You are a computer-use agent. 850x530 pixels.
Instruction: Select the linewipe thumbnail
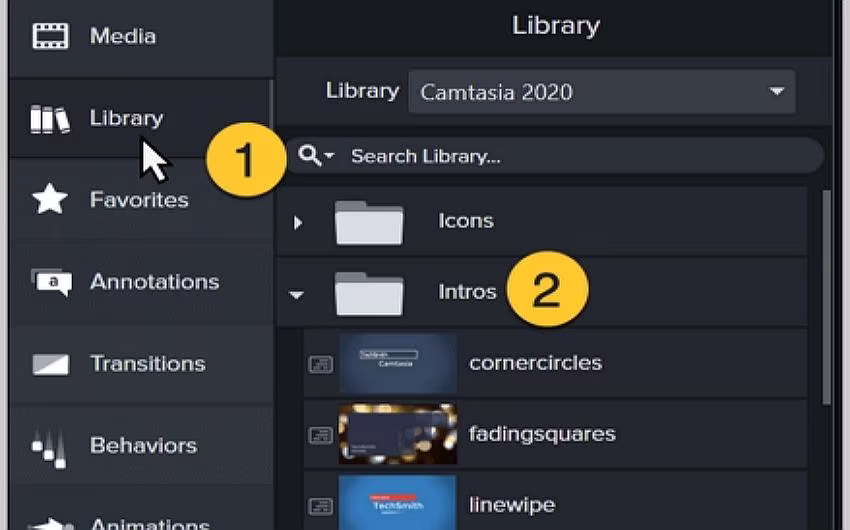point(398,502)
